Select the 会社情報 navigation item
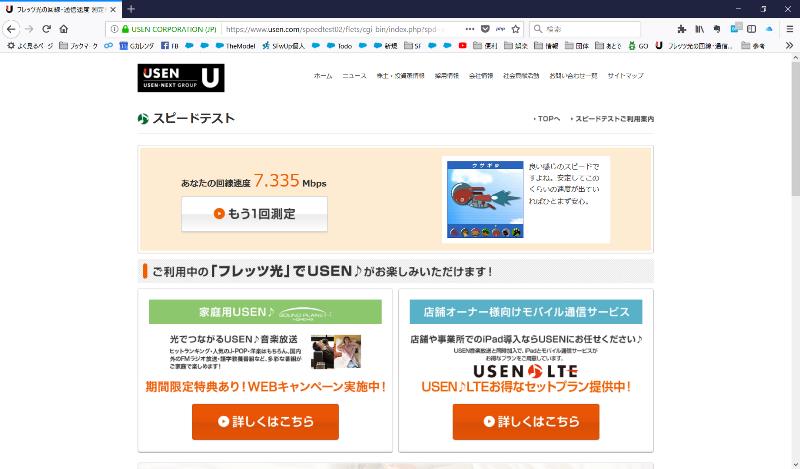Screen dimensions: 800x469 coord(481,76)
